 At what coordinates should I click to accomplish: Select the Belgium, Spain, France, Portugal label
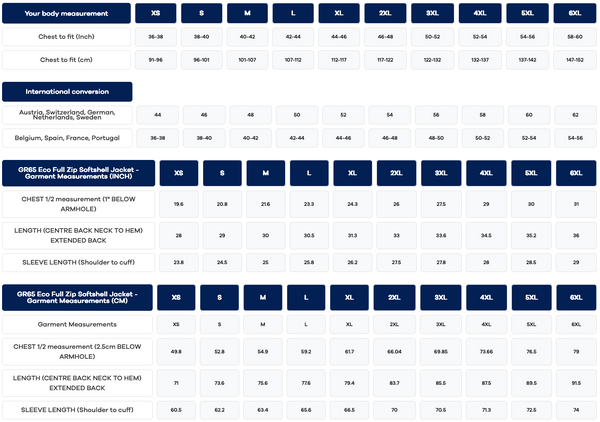67,138
